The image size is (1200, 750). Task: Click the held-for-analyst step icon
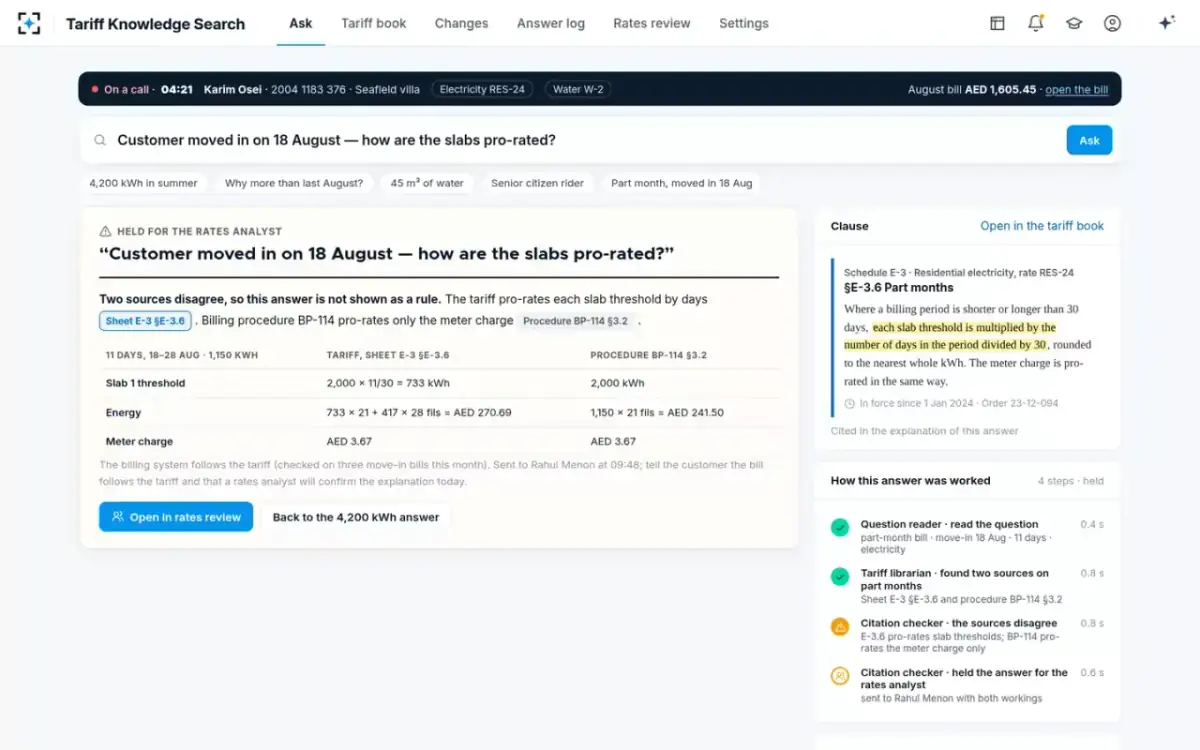(x=840, y=676)
